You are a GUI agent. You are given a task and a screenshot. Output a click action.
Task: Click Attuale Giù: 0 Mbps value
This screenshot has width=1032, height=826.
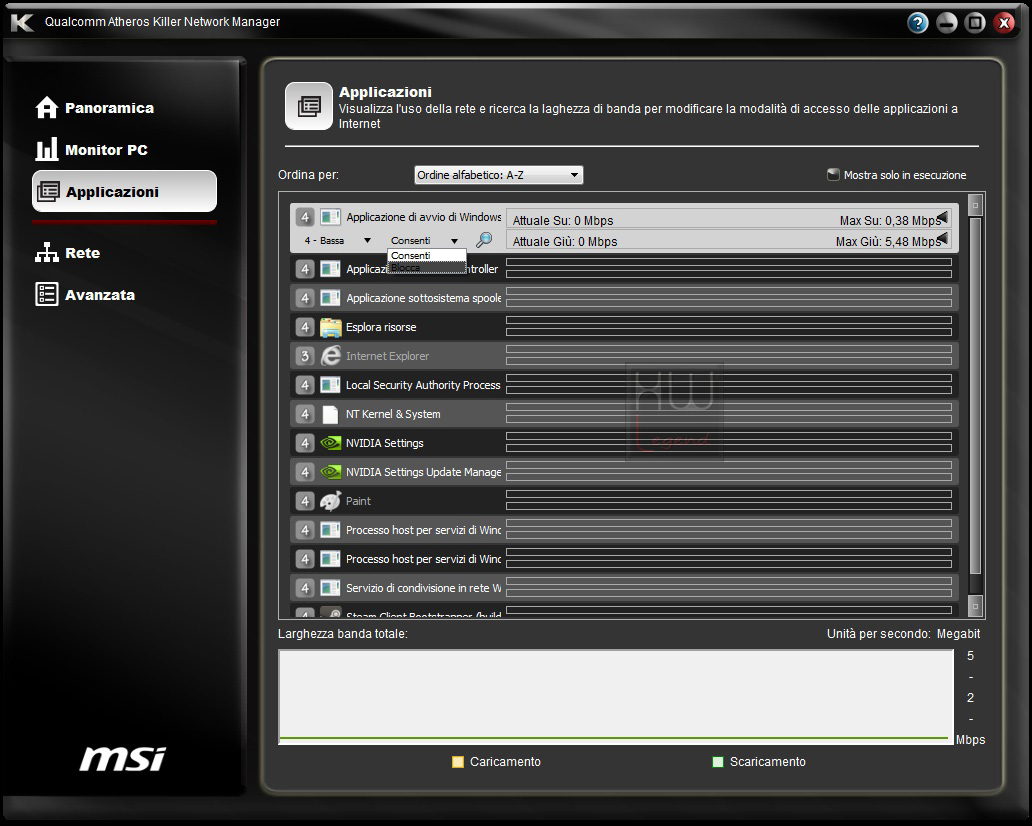click(565, 242)
